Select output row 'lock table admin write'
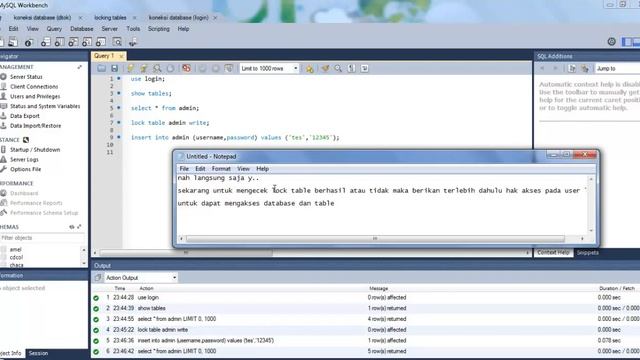Image resolution: width=640 pixels, height=360 pixels. pos(366,329)
